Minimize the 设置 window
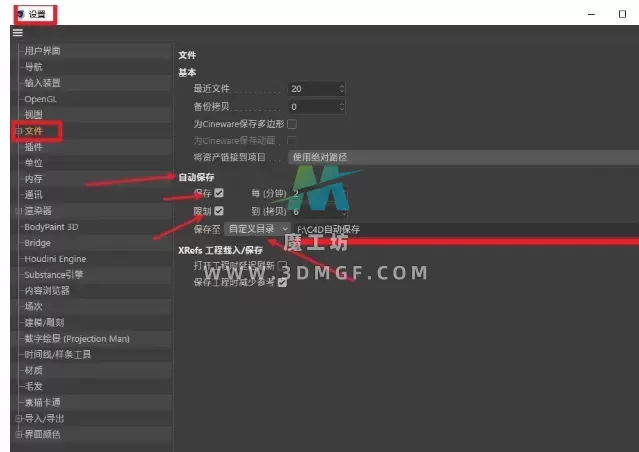The width and height of the screenshot is (639, 452). coord(591,14)
